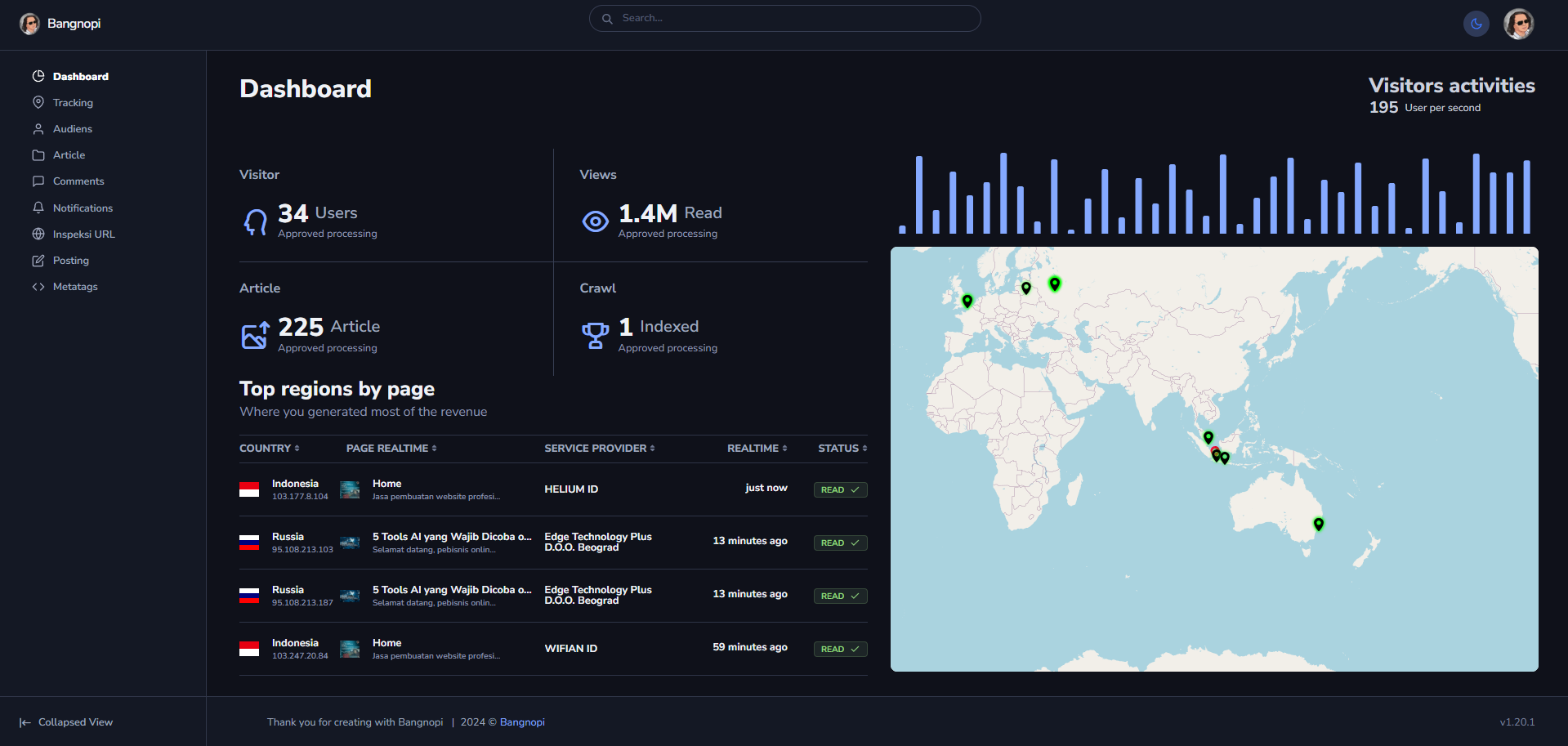The height and width of the screenshot is (746, 1568).
Task: Click the Bangnopi brand logo at top left
Action: click(x=60, y=24)
